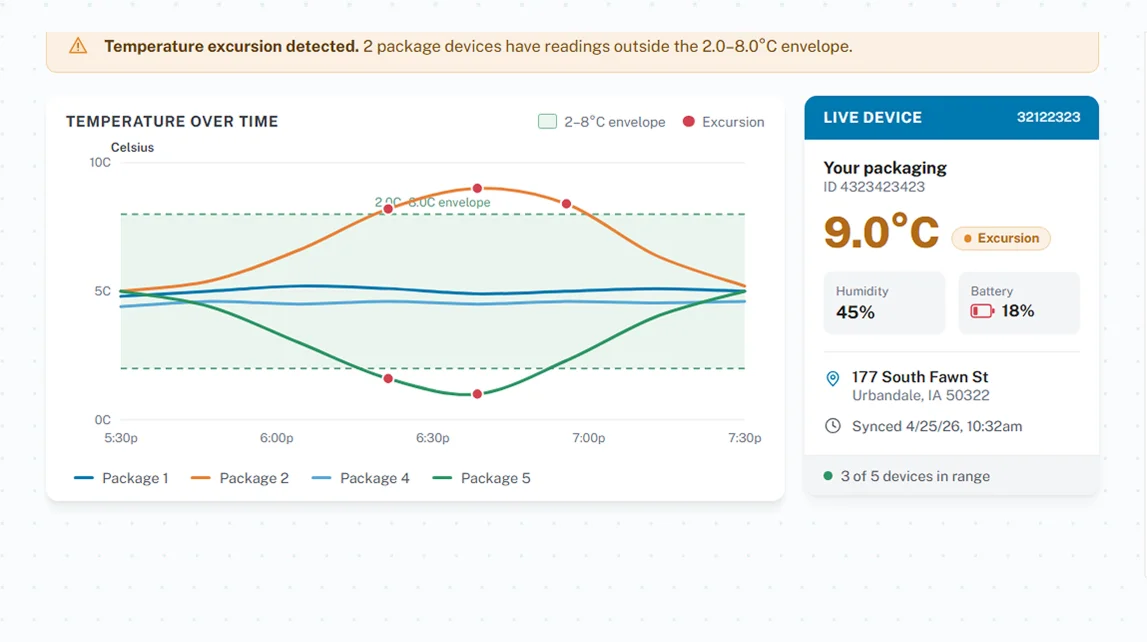Click the green dot beside devices in range
This screenshot has height=642, width=1147.
click(828, 476)
